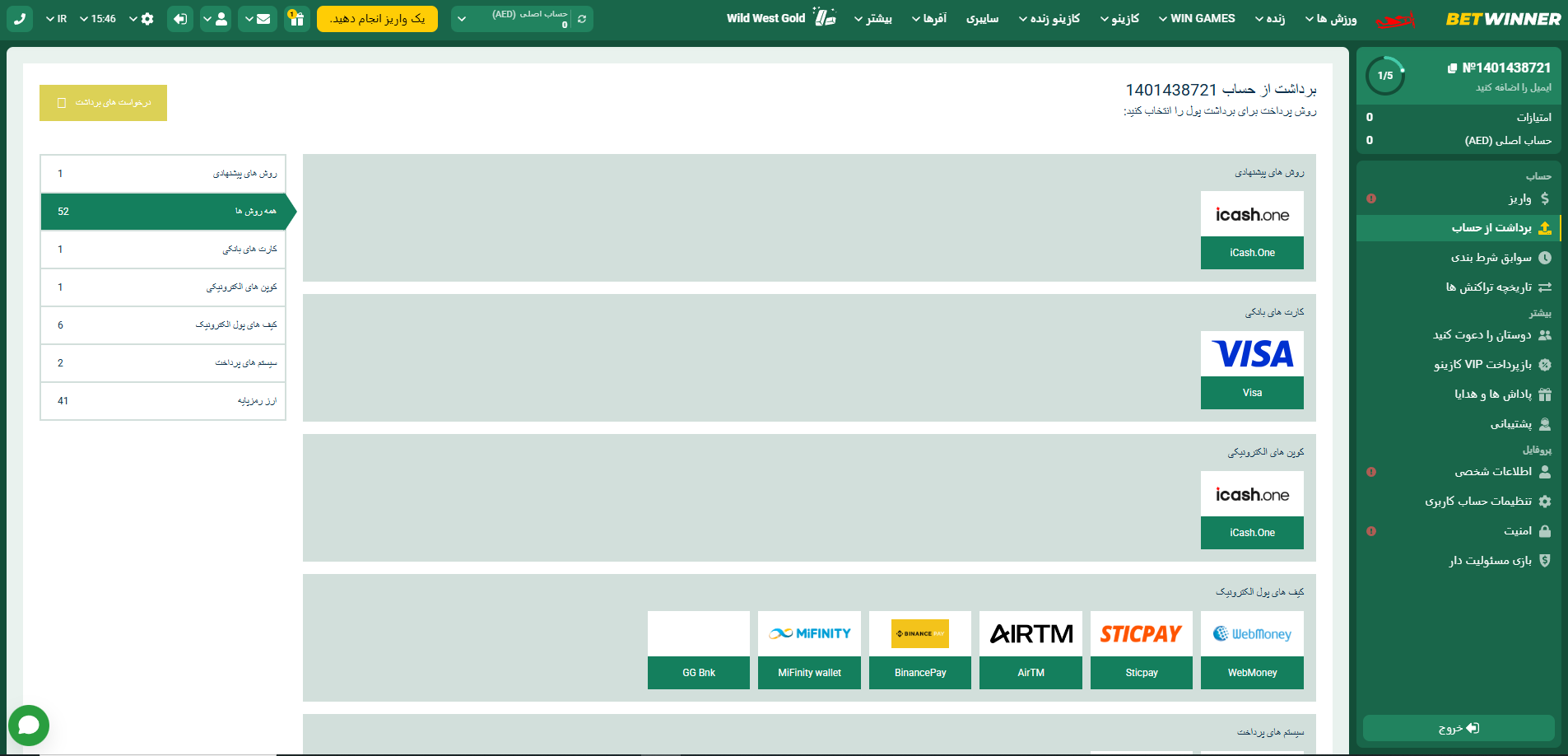Click the yellow یک واریز انجام دهید button
This screenshot has height=756, width=1568.
(377, 19)
